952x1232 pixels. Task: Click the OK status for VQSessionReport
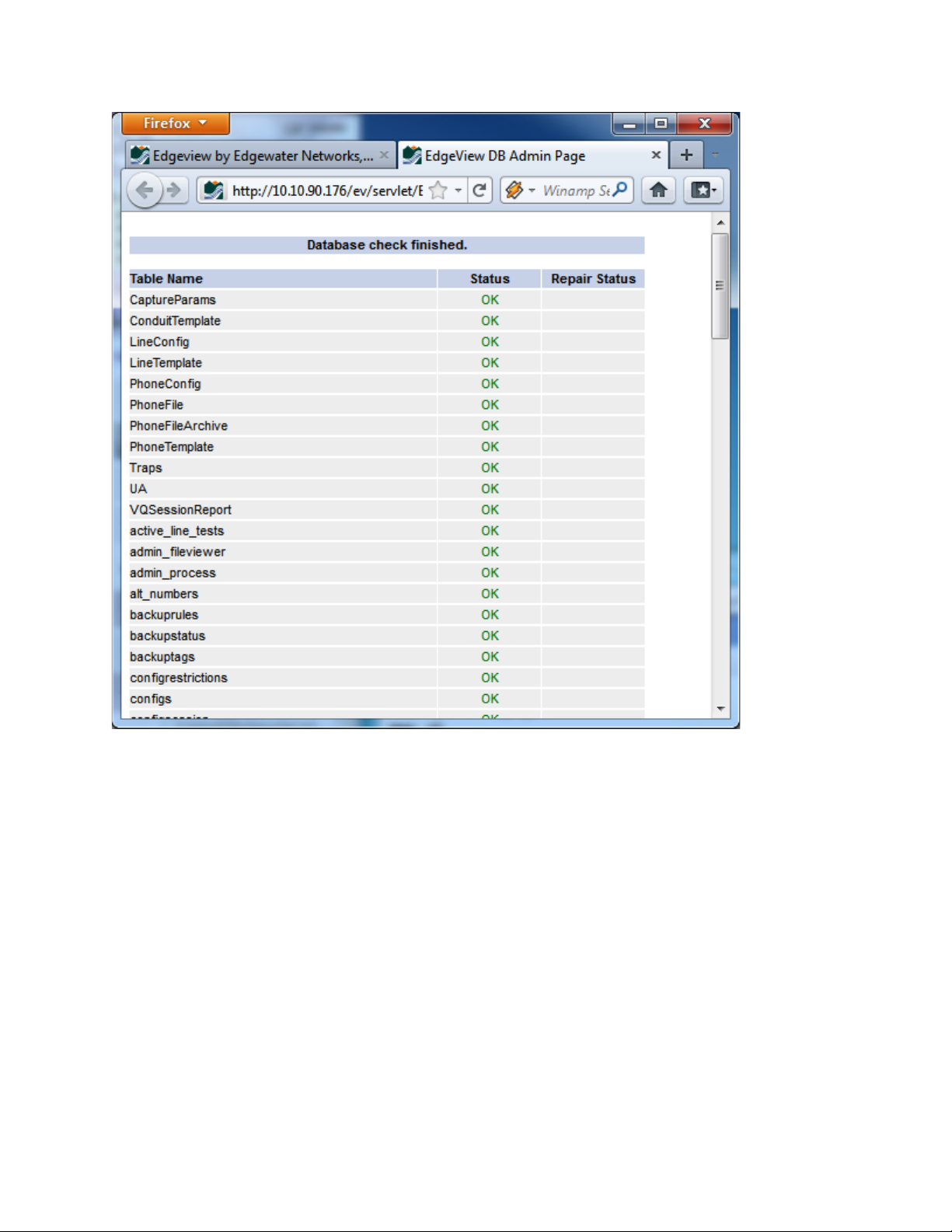pyautogui.click(x=490, y=510)
